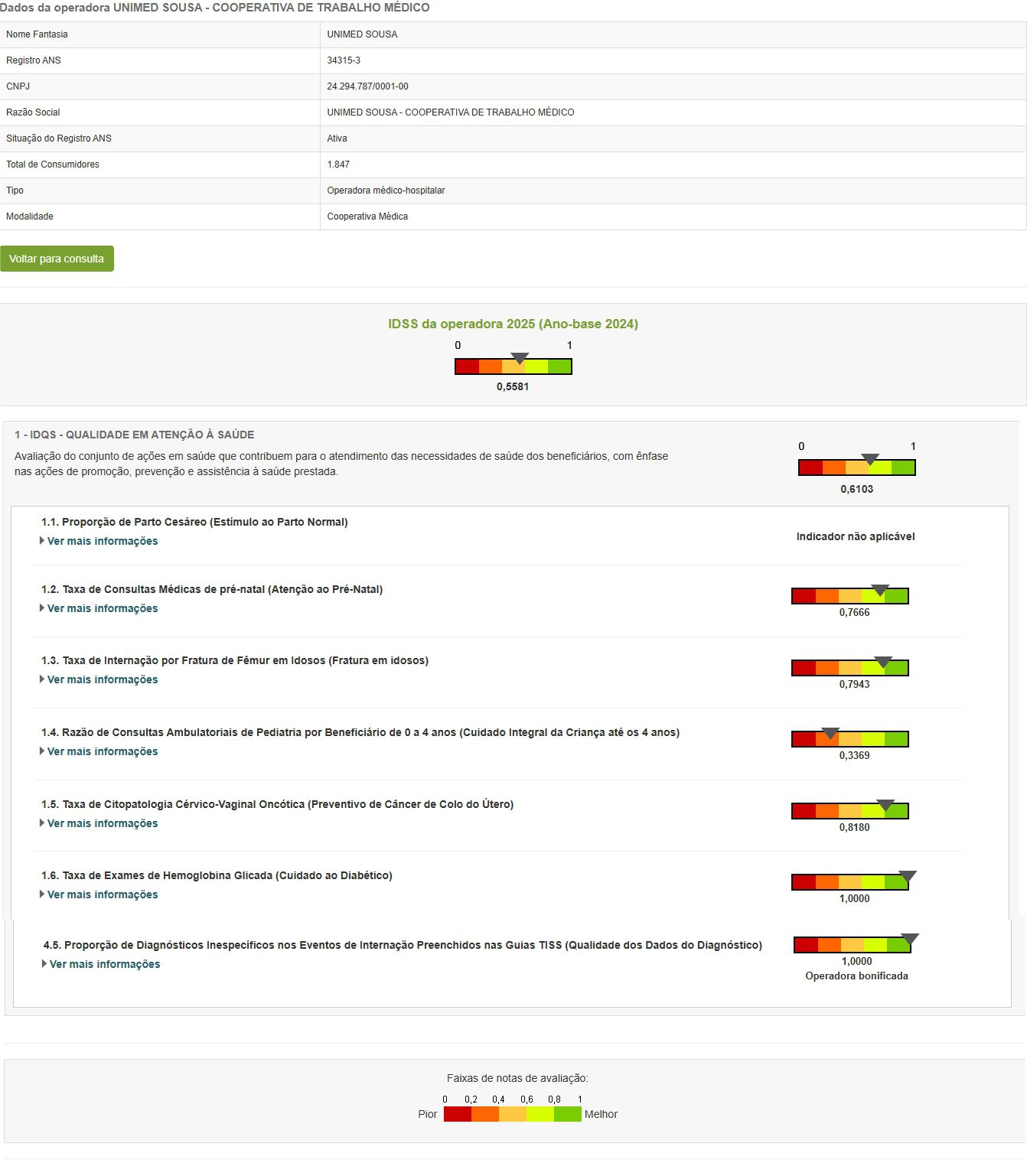Click the IDQS Qualidade em Atenção à Saúde title

tap(134, 435)
